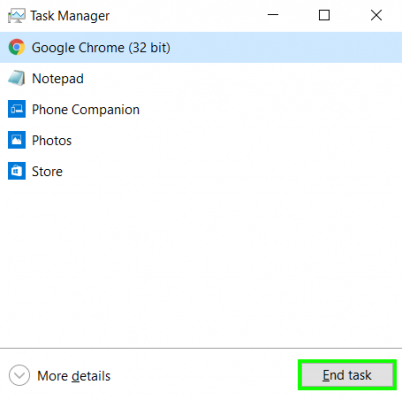This screenshot has height=400, width=402.
Task: Click the Store app icon
Action: (17, 171)
